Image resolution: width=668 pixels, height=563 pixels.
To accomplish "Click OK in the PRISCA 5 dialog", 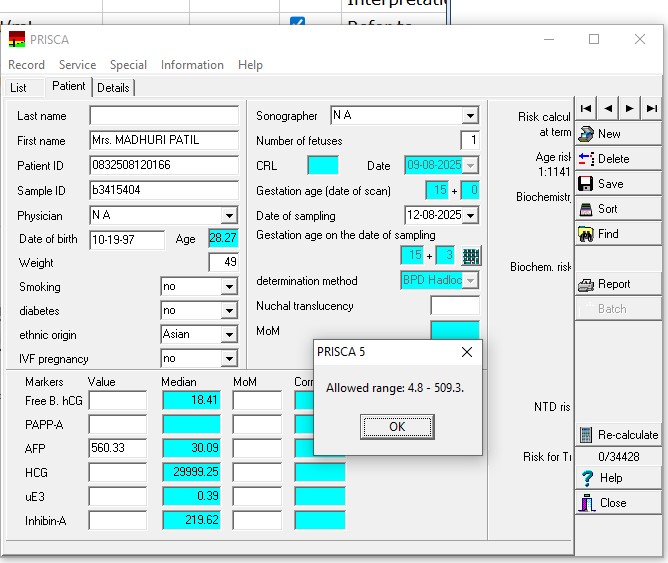I will 397,427.
